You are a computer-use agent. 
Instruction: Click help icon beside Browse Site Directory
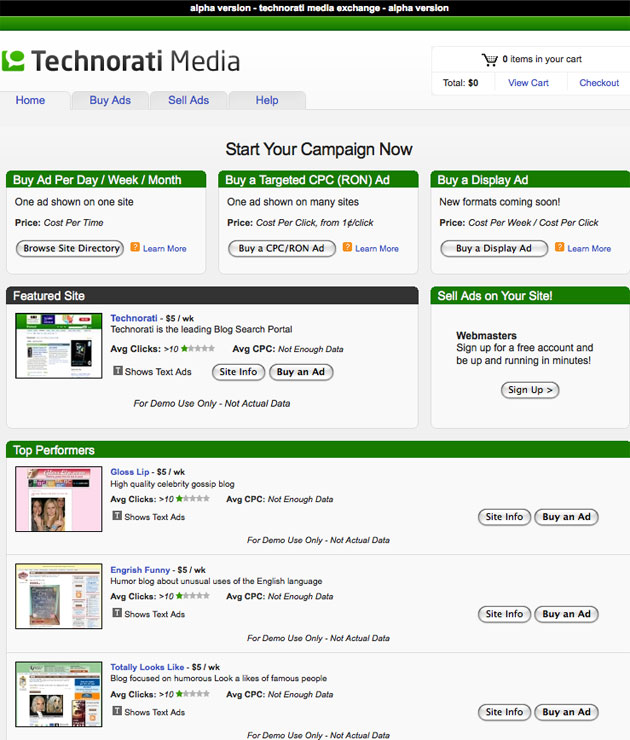click(x=135, y=247)
